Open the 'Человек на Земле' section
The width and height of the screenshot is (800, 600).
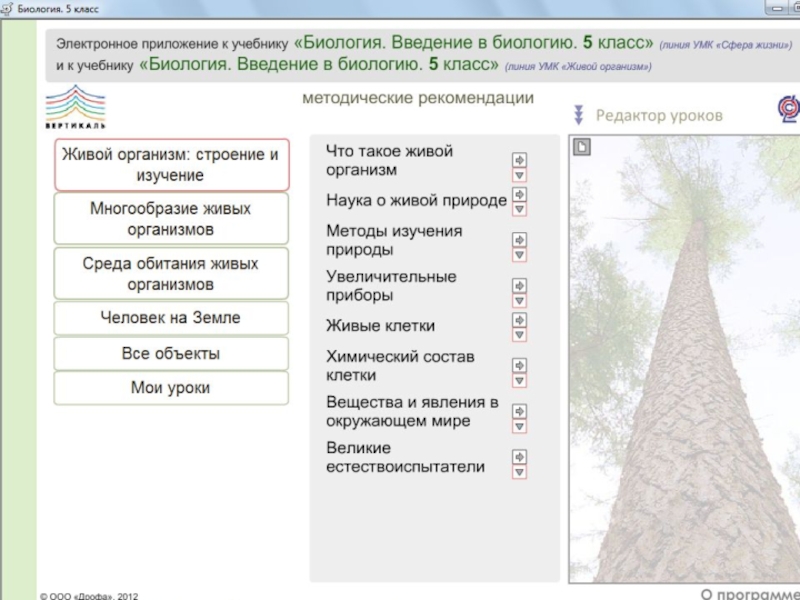(170, 318)
